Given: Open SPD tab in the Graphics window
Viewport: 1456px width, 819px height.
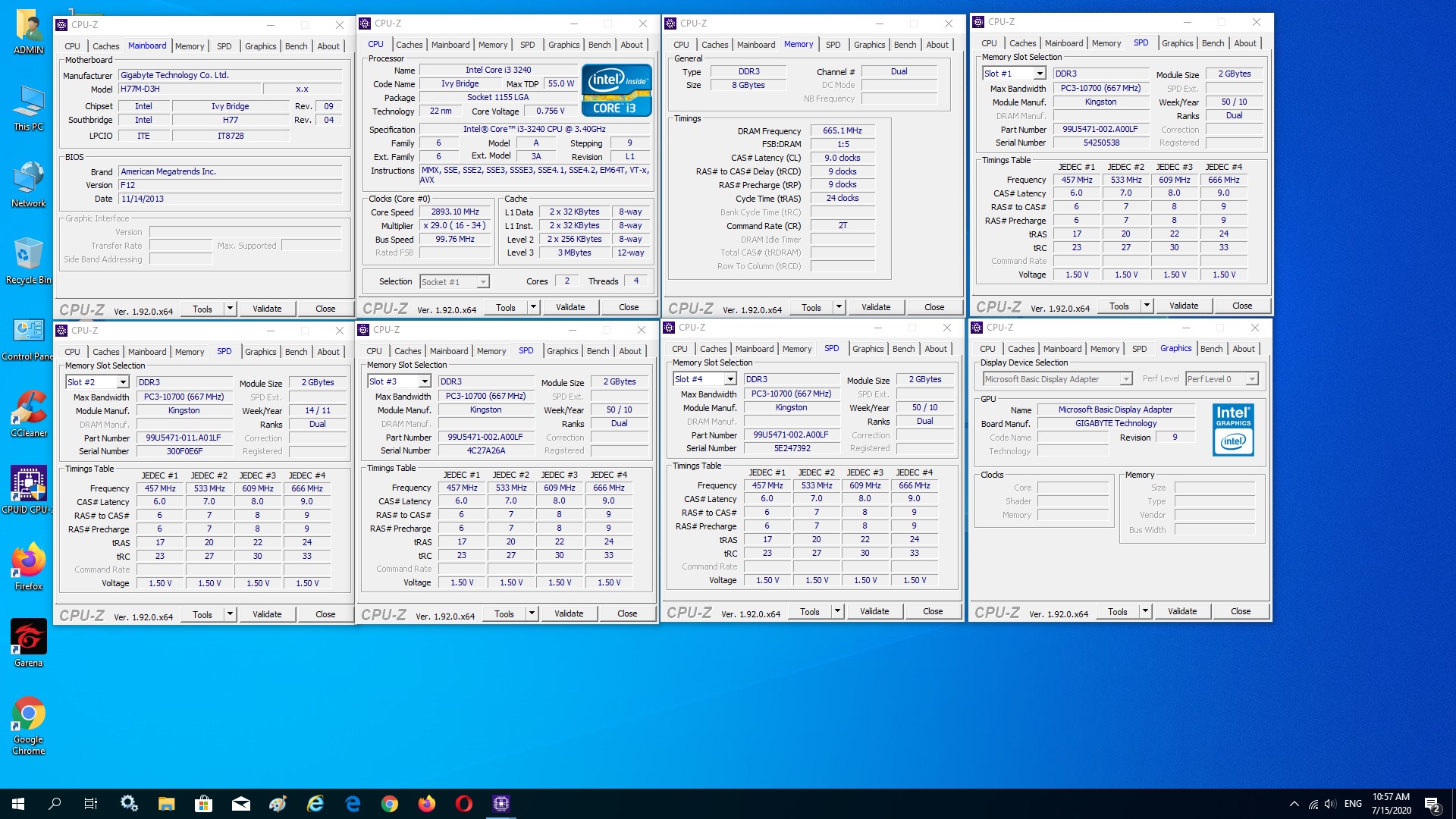Looking at the screenshot, I should click(1139, 349).
